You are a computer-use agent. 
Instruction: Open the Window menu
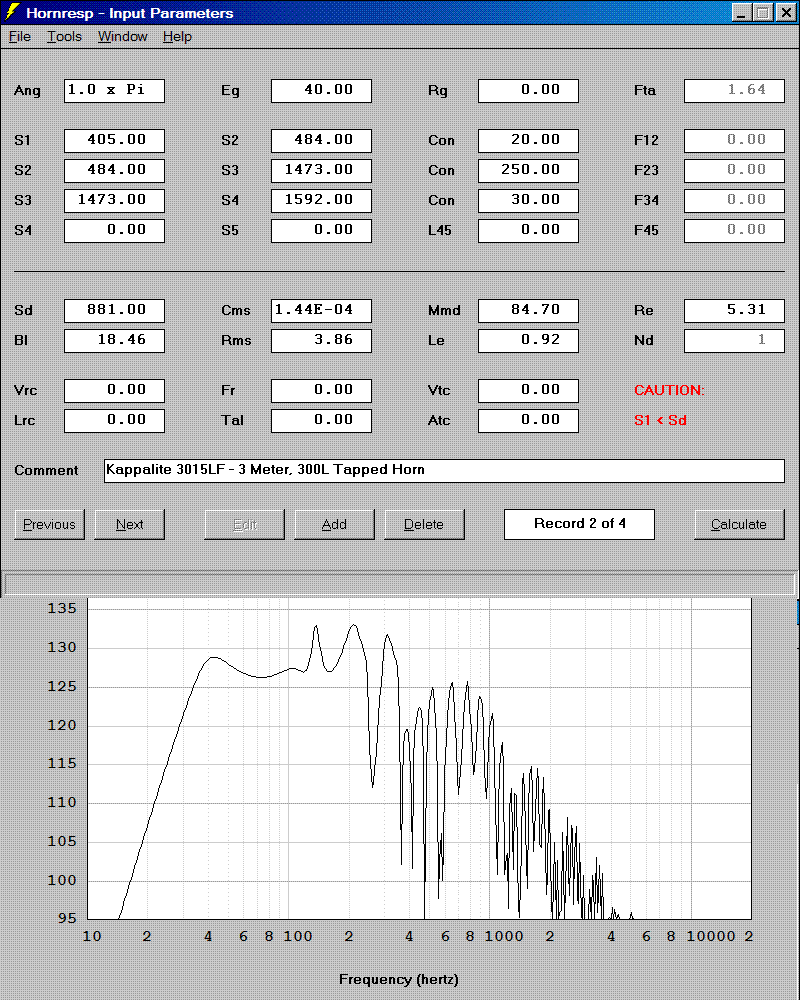pos(122,37)
